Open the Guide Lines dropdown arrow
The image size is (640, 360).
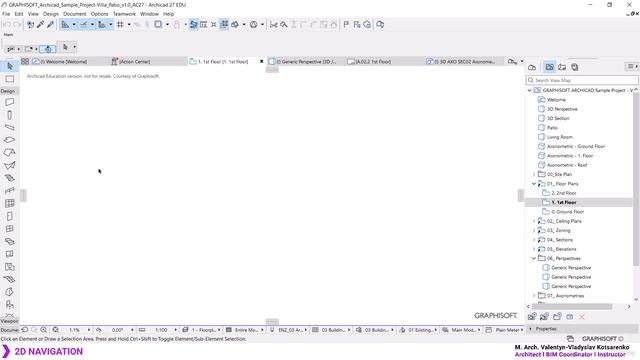tap(74, 24)
